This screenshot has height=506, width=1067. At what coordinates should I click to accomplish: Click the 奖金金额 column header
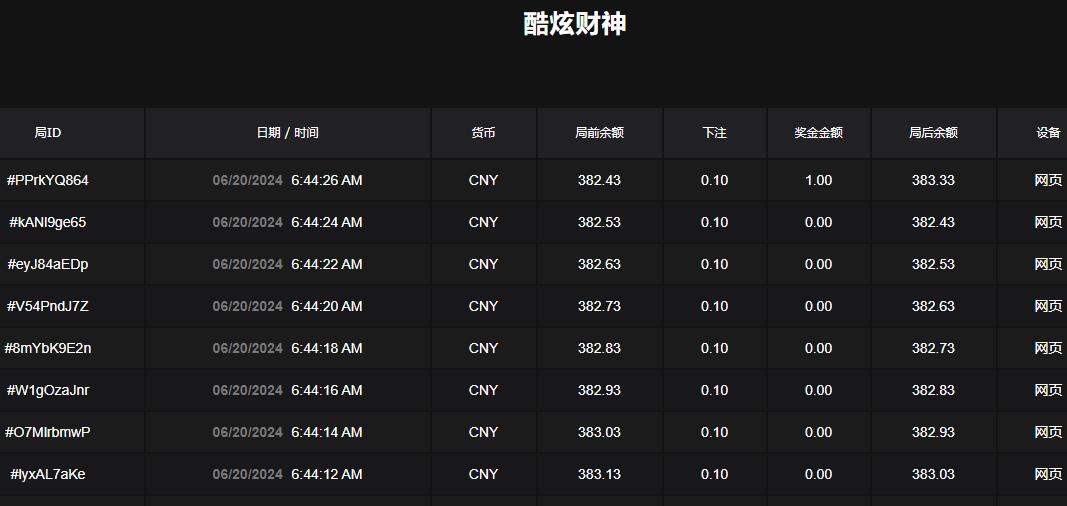pyautogui.click(x=818, y=132)
